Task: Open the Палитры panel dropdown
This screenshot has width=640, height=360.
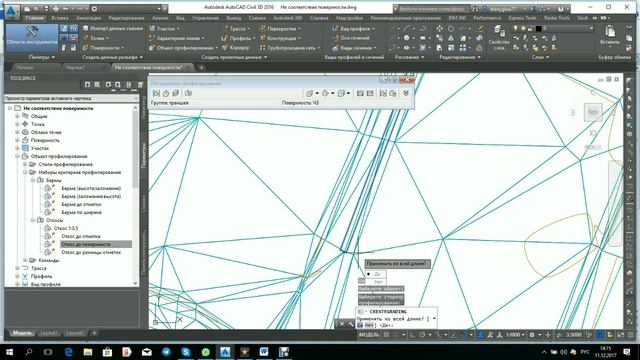Action: (x=42, y=57)
